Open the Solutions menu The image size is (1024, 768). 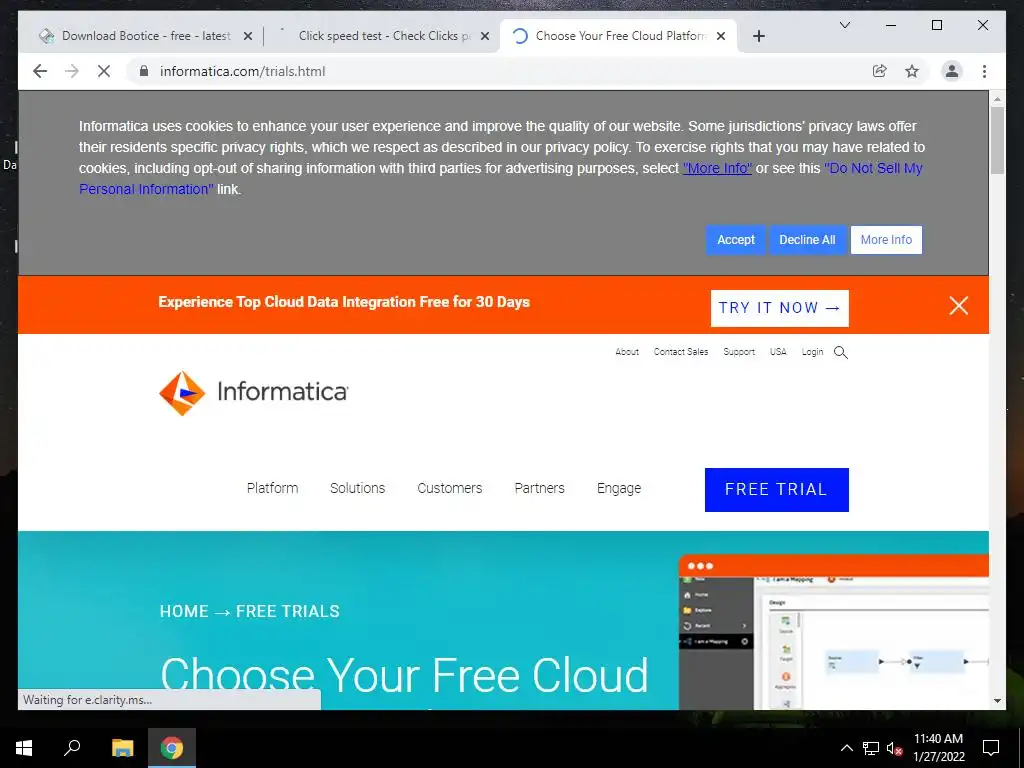coord(357,488)
